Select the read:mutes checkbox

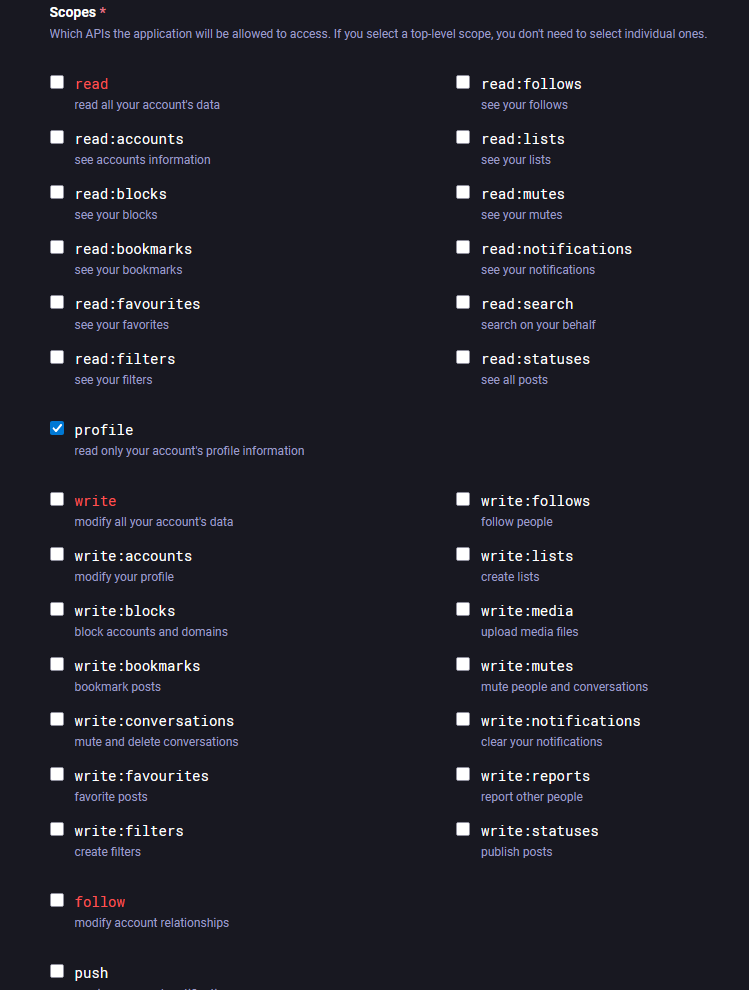[463, 193]
